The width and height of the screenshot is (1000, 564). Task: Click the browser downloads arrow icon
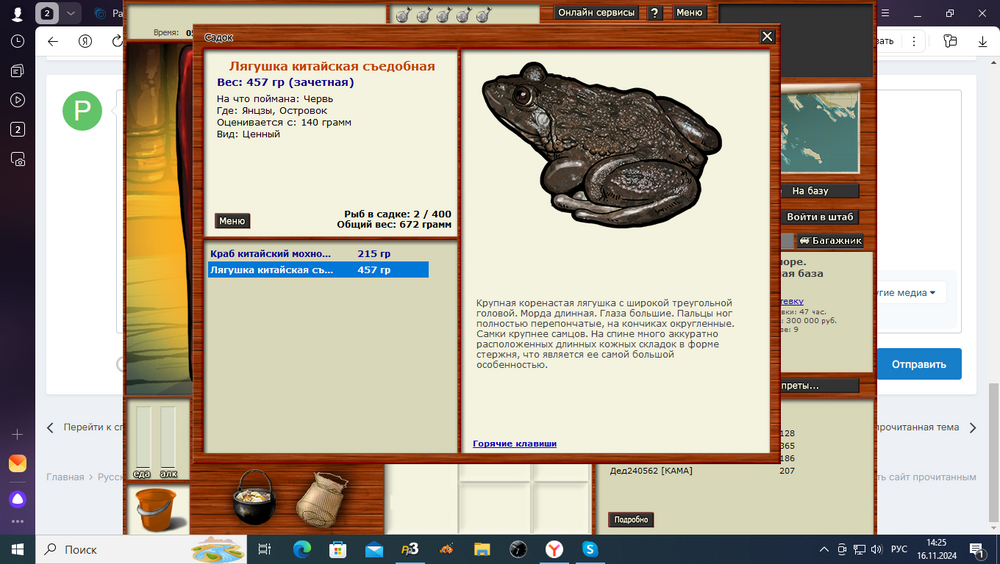(981, 41)
